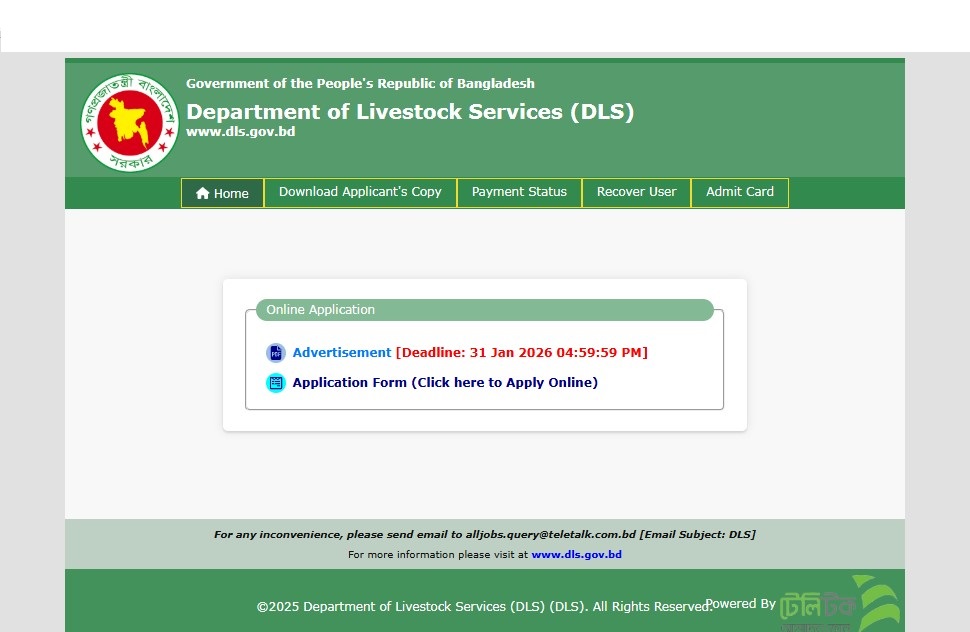Click the Department of Livestock Services title
Screen dimensions: 970x632
[x=410, y=112]
